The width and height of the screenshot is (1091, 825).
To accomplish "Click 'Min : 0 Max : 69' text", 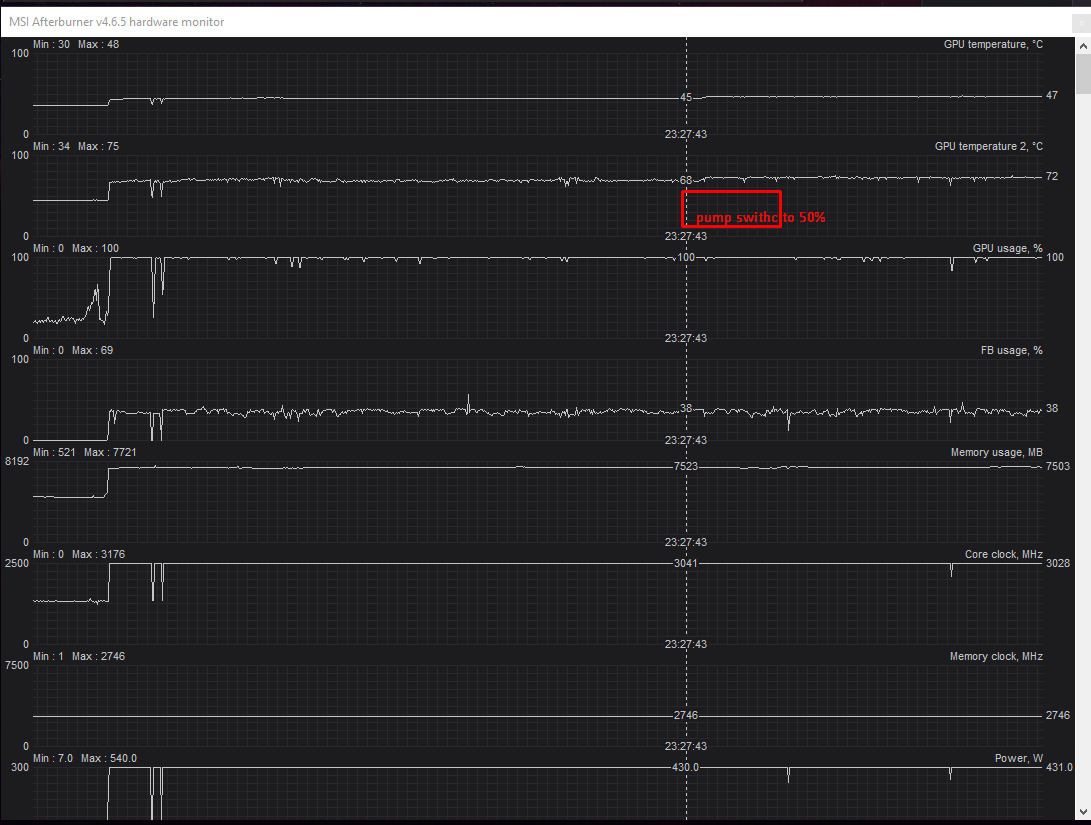I will coord(73,351).
